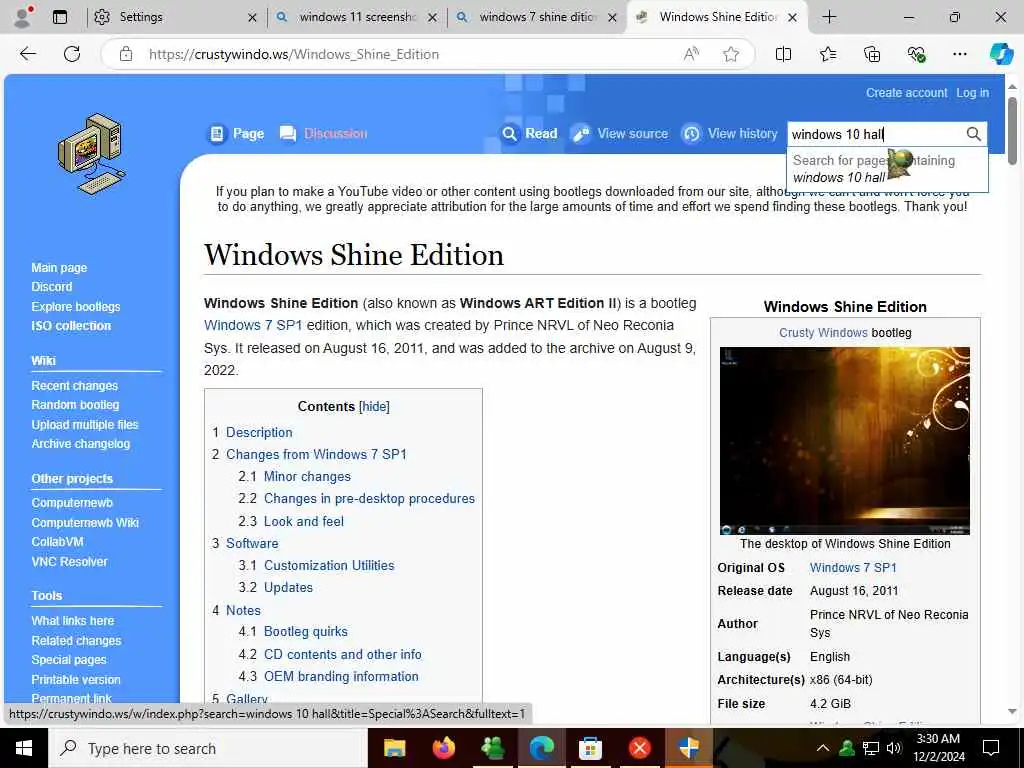Select search suggestion containing windows 10 hall
Image resolution: width=1024 pixels, height=768 pixels.
click(887, 168)
